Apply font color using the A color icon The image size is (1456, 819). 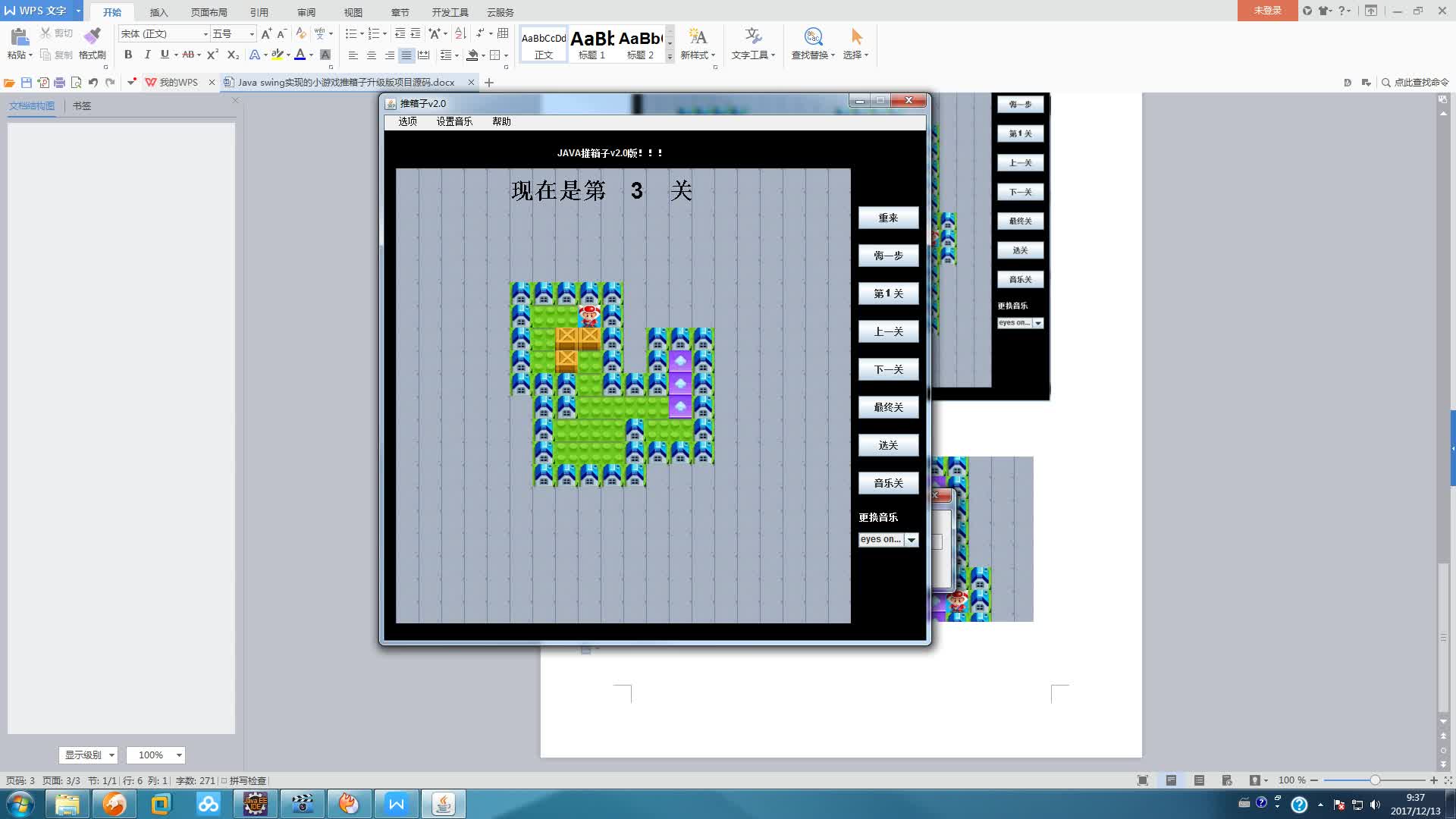coord(301,55)
